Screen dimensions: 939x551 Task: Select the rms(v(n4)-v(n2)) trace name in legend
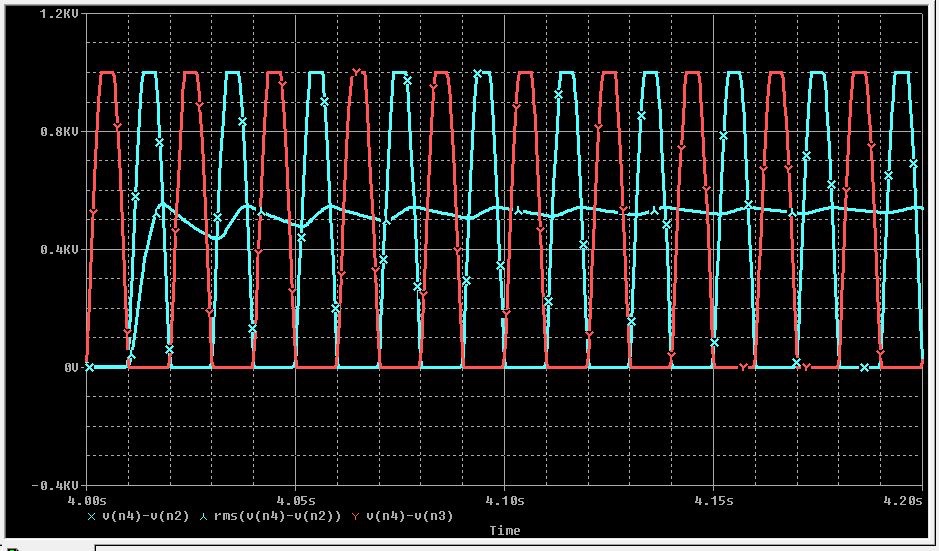coord(279,516)
